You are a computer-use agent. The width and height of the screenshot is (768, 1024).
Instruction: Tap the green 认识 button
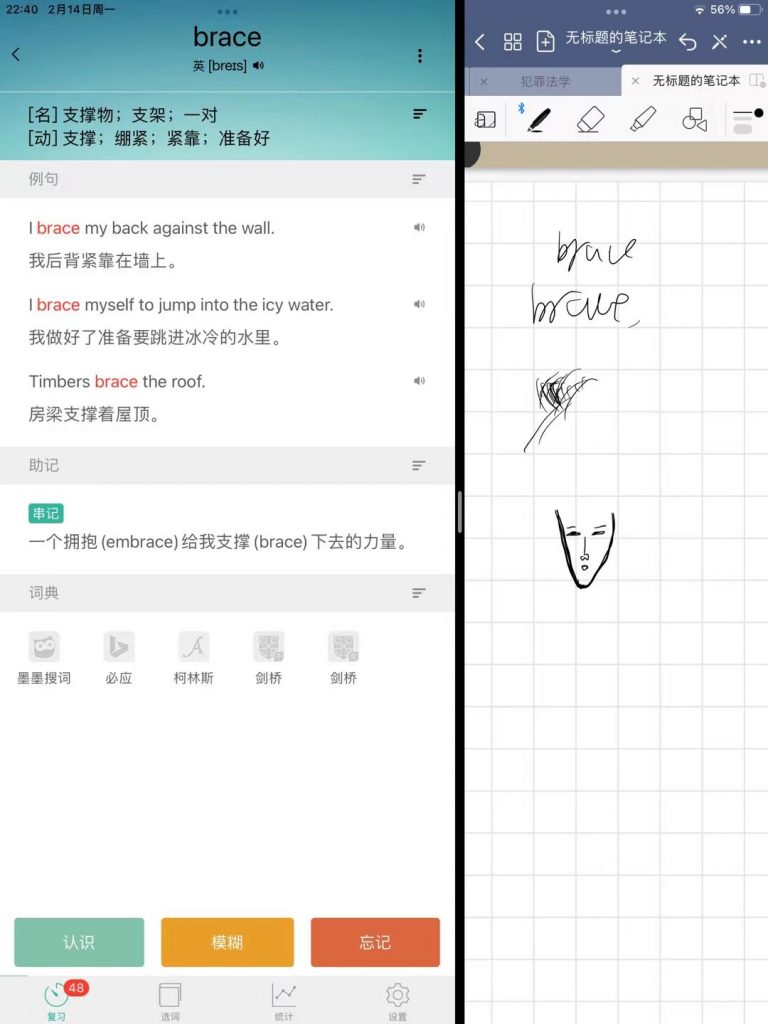tap(79, 942)
